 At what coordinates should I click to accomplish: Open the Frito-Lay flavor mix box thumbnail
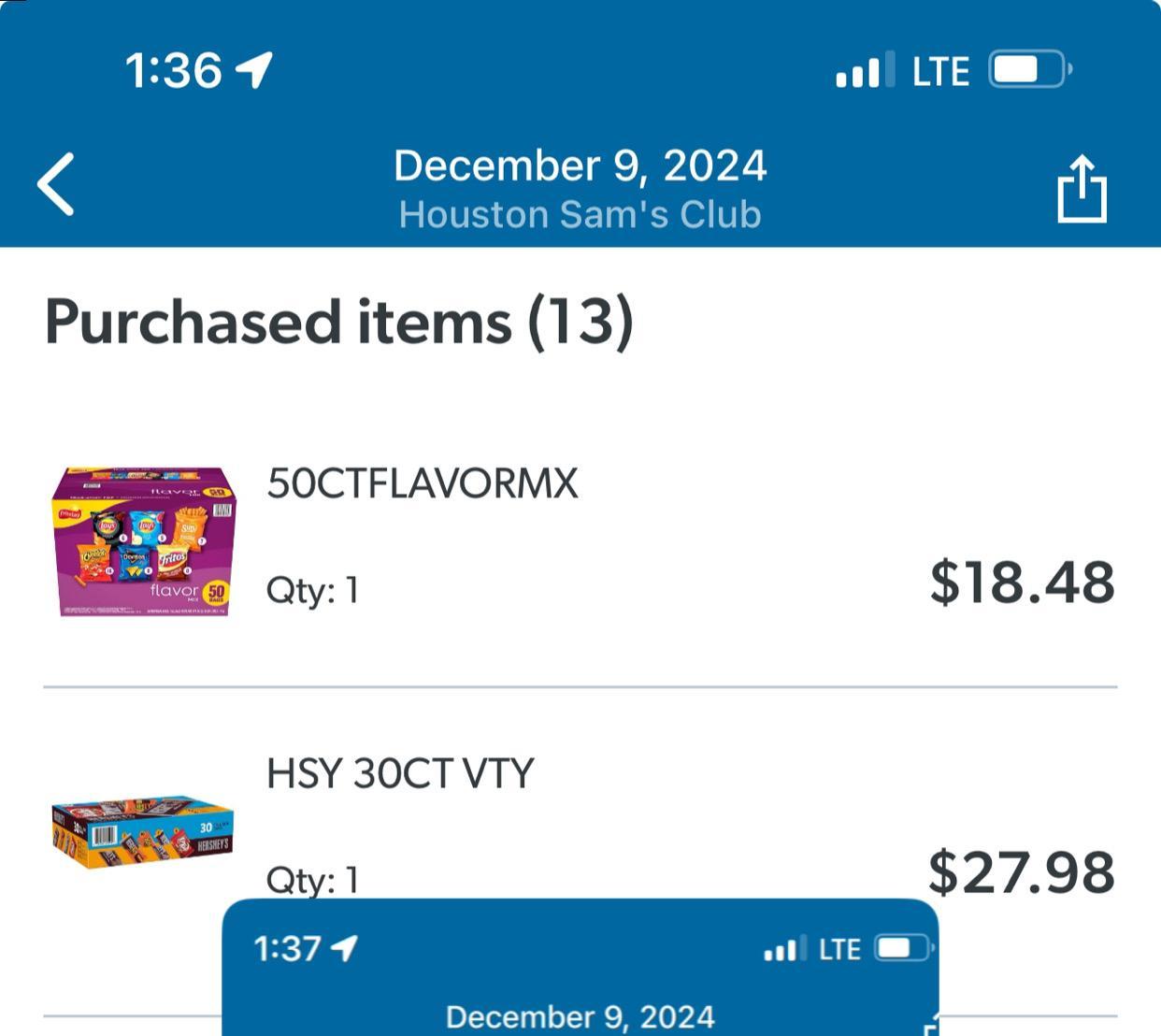pyautogui.click(x=143, y=540)
